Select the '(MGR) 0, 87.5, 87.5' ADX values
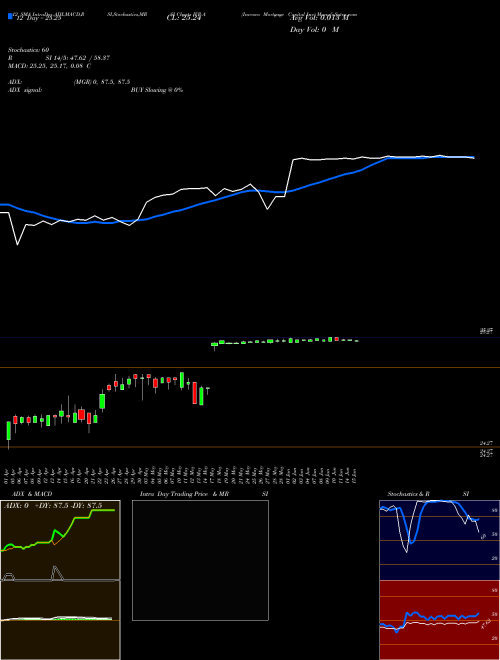Screen dimensions: 500x660 pos(102,82)
